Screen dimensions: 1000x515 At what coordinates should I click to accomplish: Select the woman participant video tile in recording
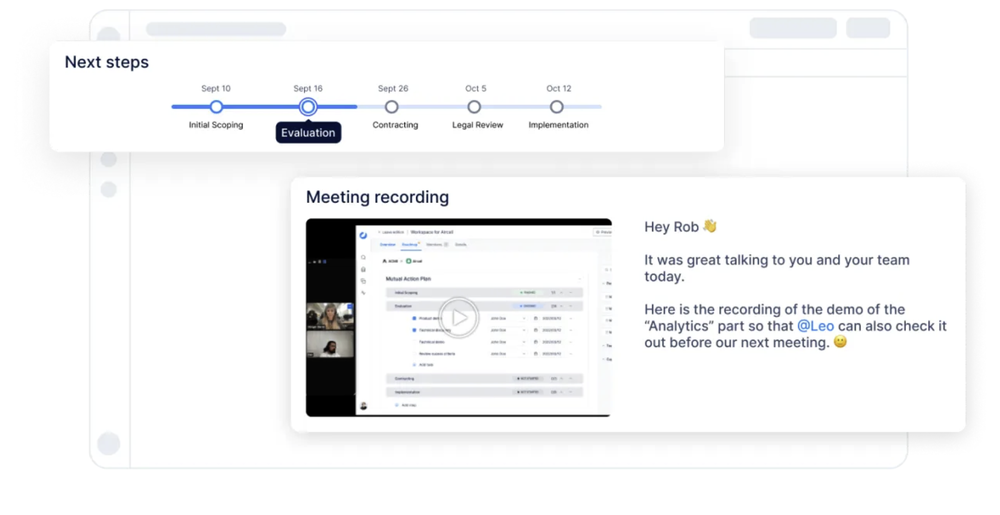[330, 316]
